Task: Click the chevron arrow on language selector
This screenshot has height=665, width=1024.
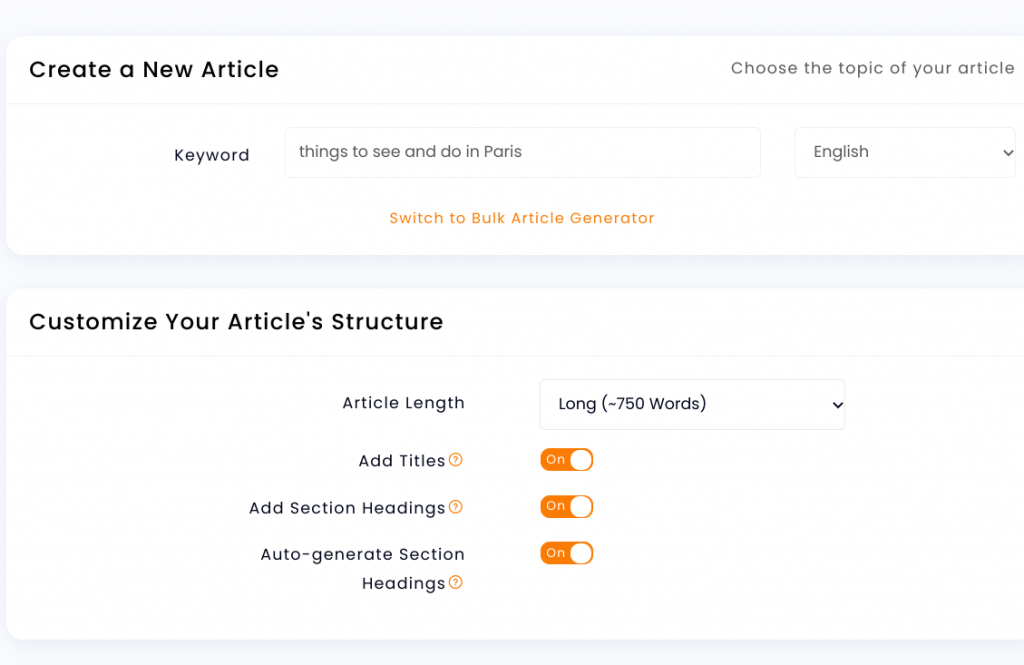Action: point(1008,153)
